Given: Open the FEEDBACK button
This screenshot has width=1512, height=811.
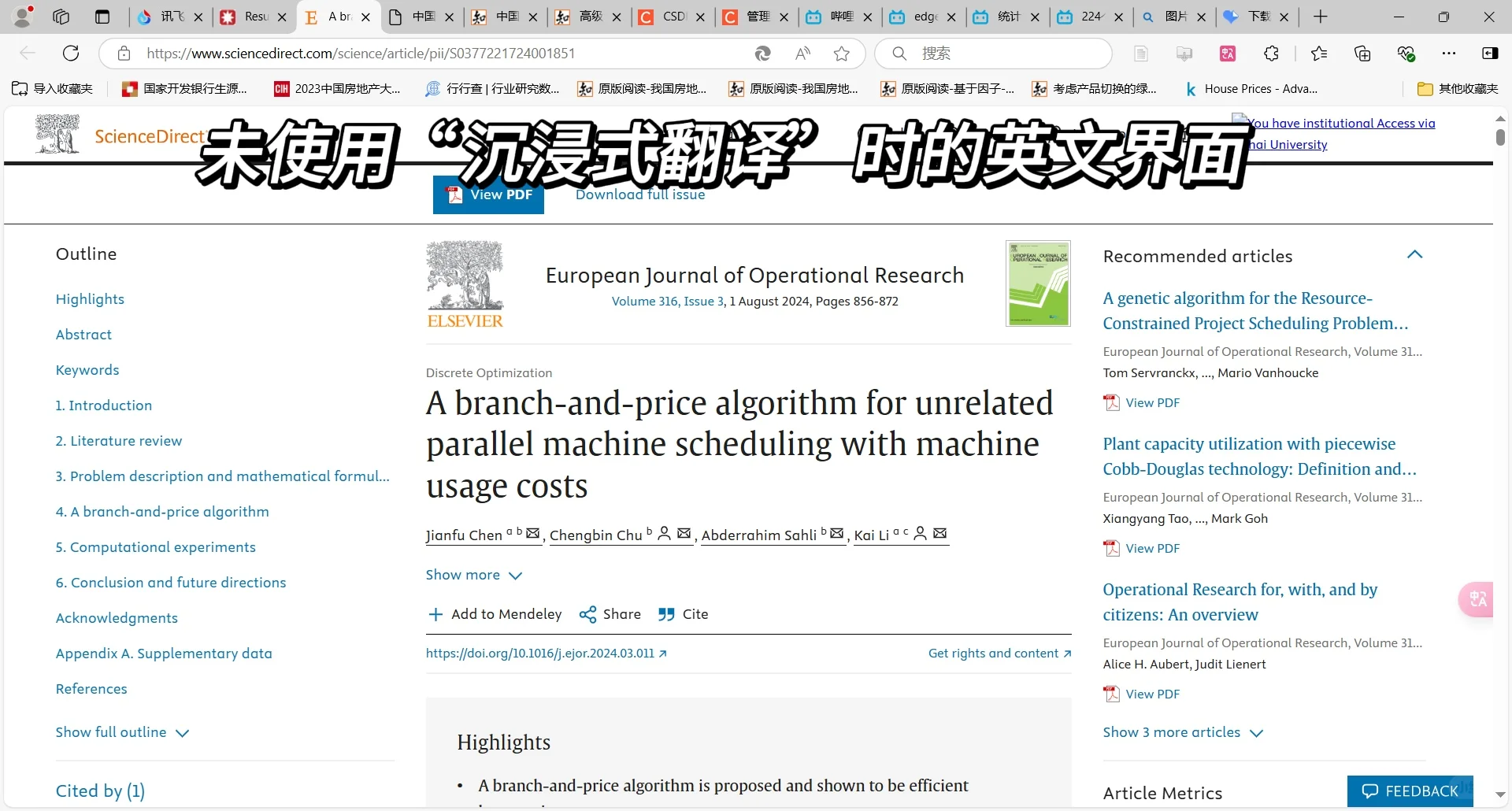Looking at the screenshot, I should click(1410, 791).
